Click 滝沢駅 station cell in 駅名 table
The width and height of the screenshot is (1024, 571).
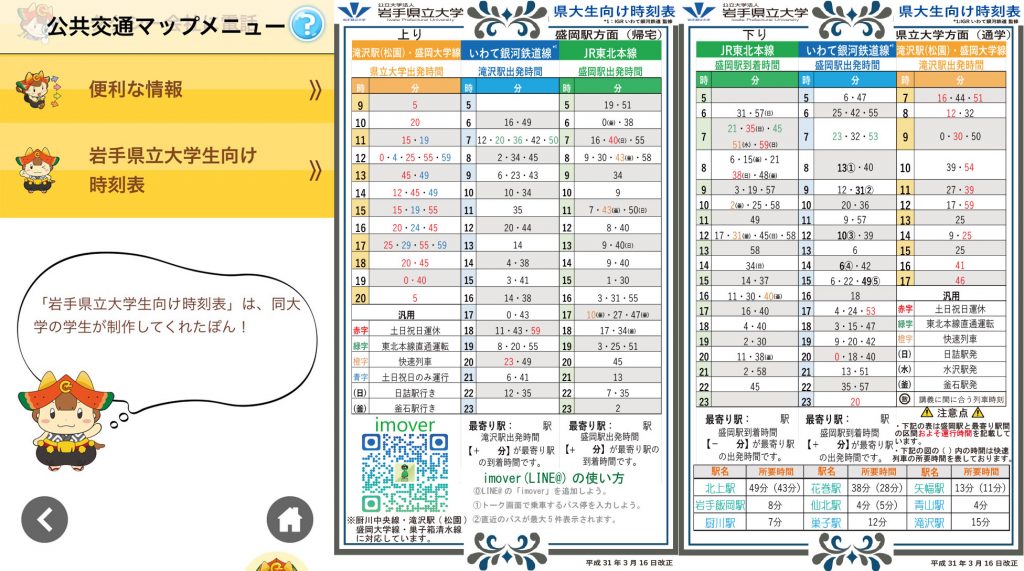[929, 522]
